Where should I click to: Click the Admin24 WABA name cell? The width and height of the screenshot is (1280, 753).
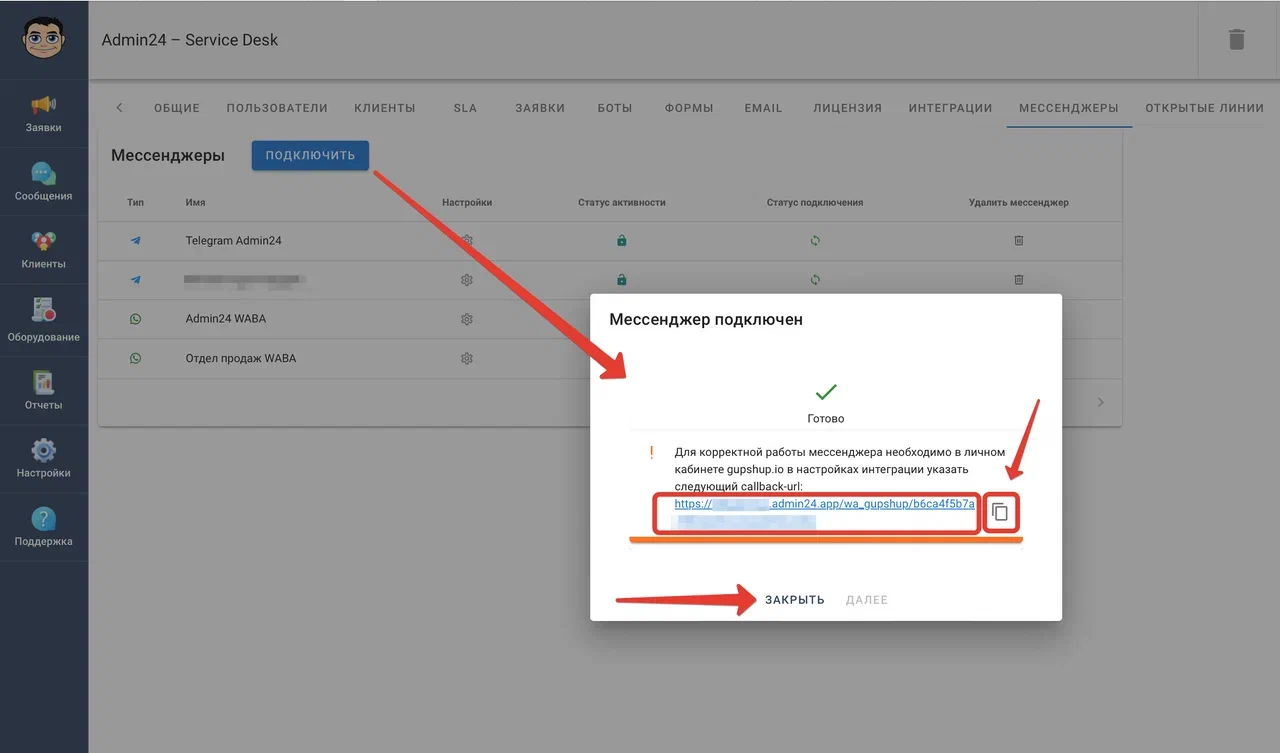point(226,319)
